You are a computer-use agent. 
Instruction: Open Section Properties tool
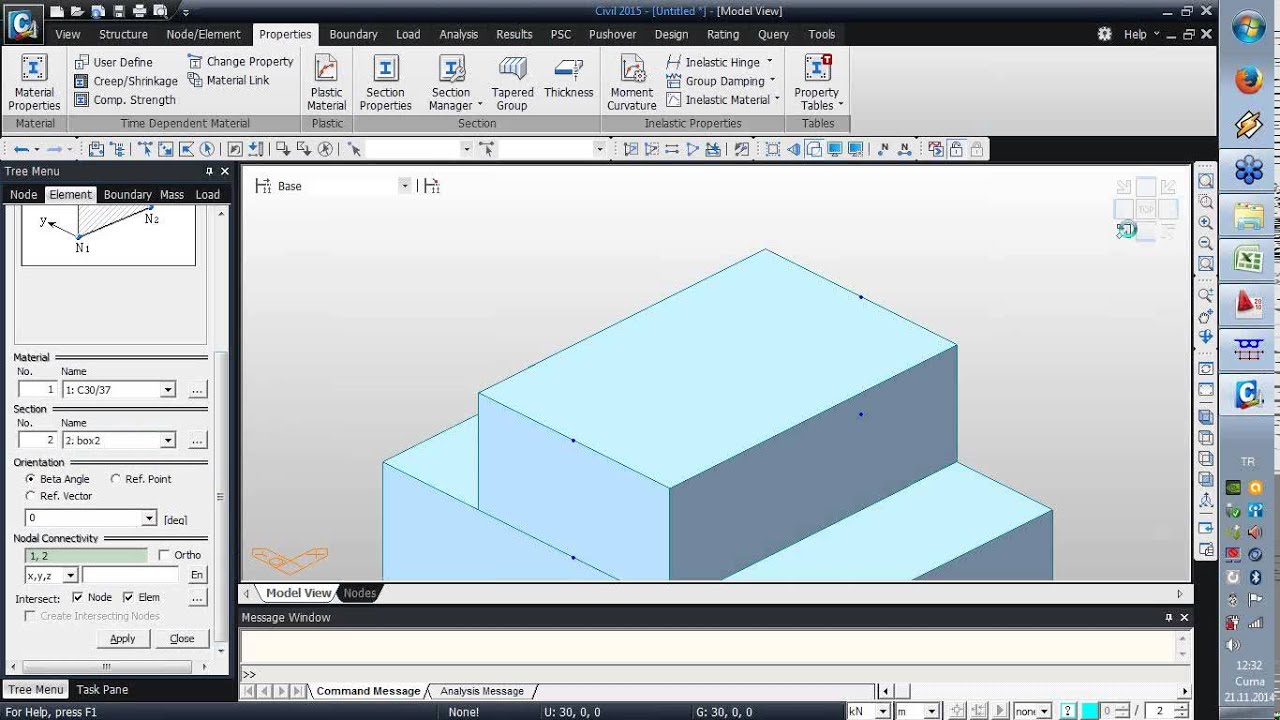tap(385, 82)
